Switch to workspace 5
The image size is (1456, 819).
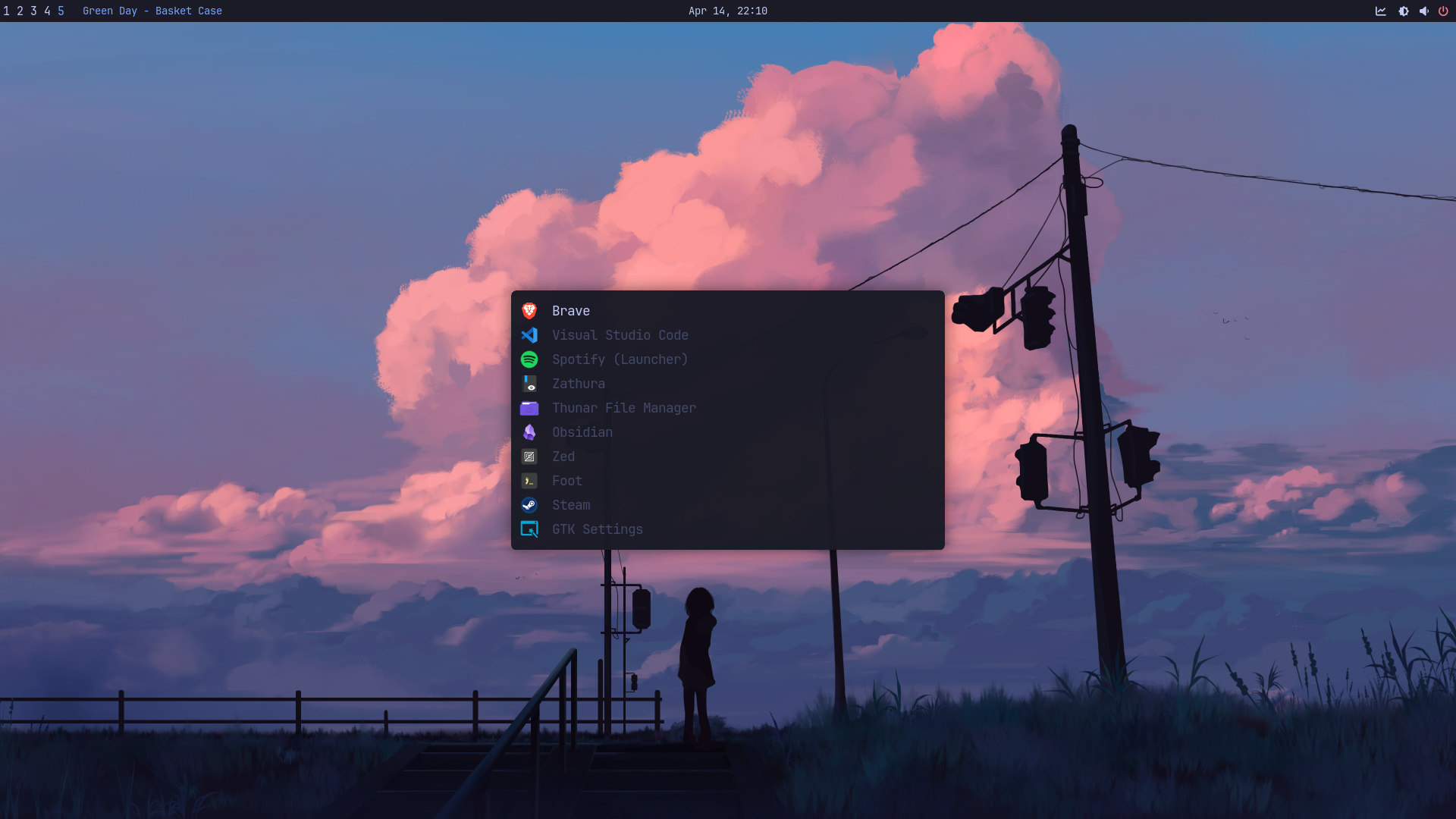[x=61, y=11]
